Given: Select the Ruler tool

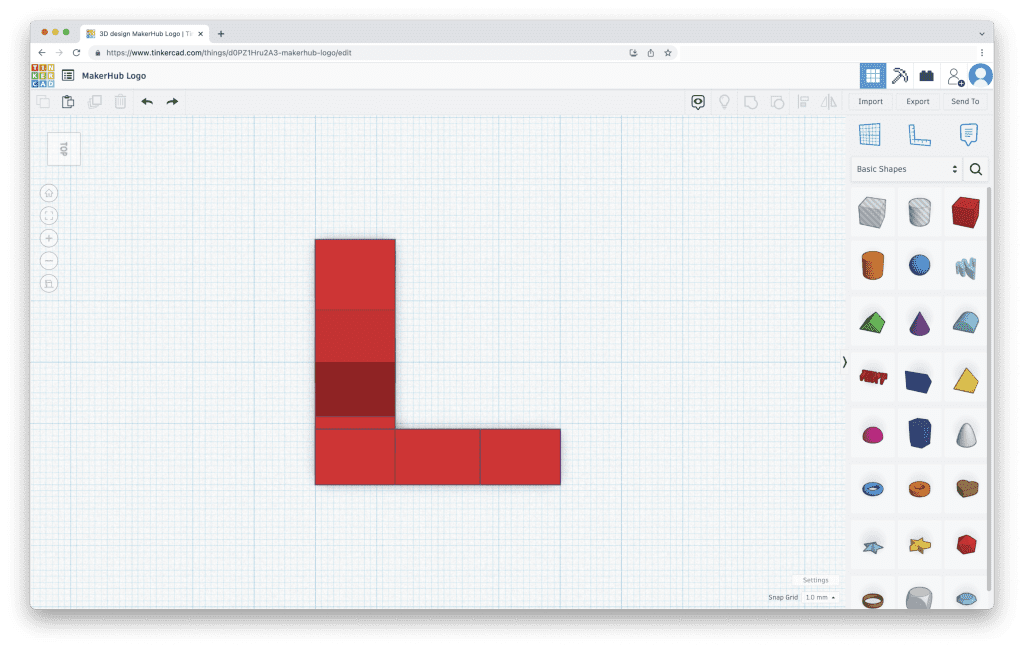Looking at the screenshot, I should [919, 135].
